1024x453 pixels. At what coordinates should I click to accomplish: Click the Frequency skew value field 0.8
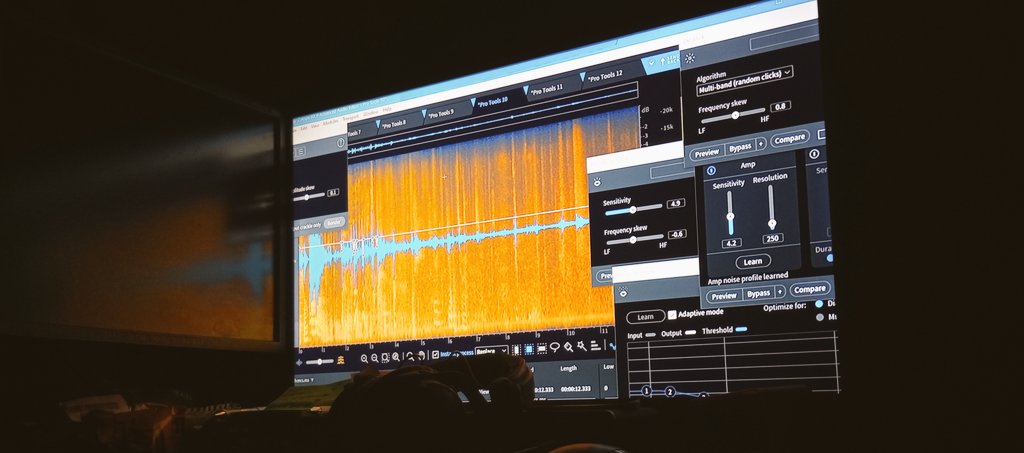point(780,106)
